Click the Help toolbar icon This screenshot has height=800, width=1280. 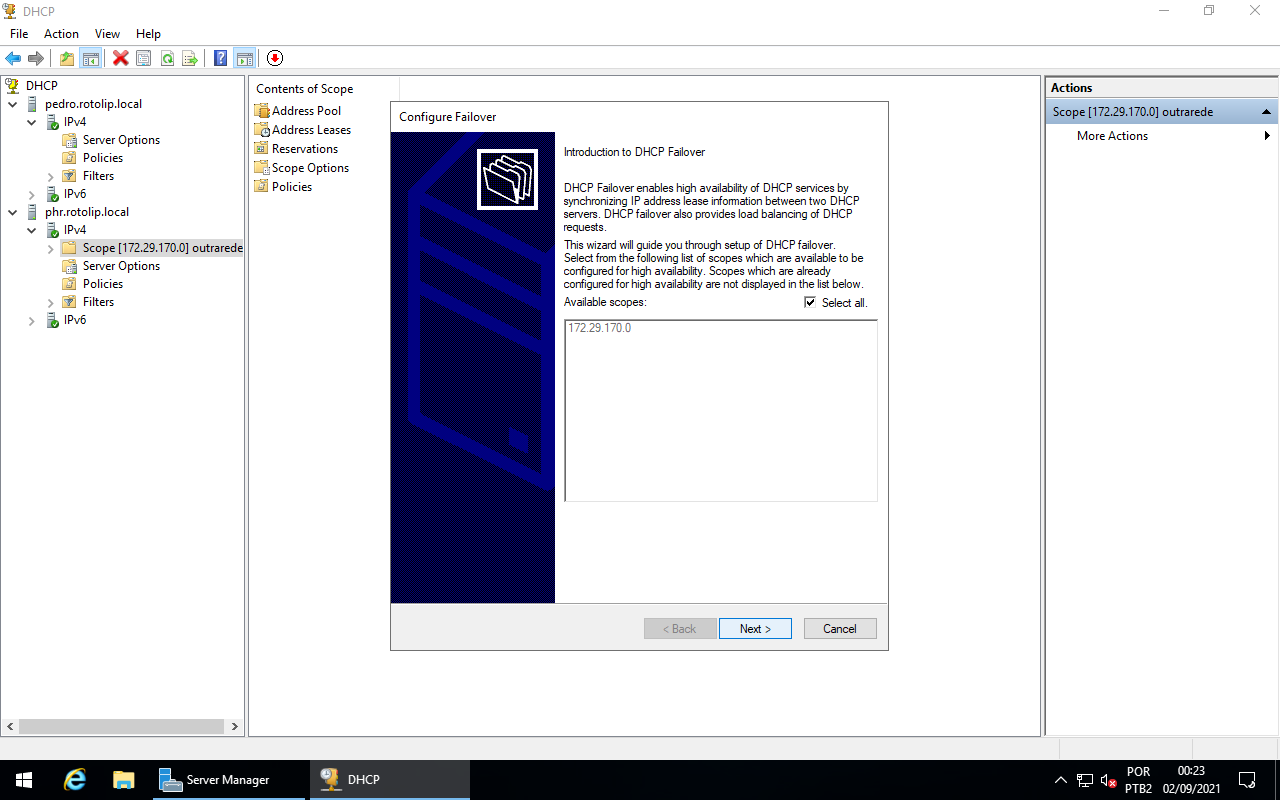tap(219, 58)
